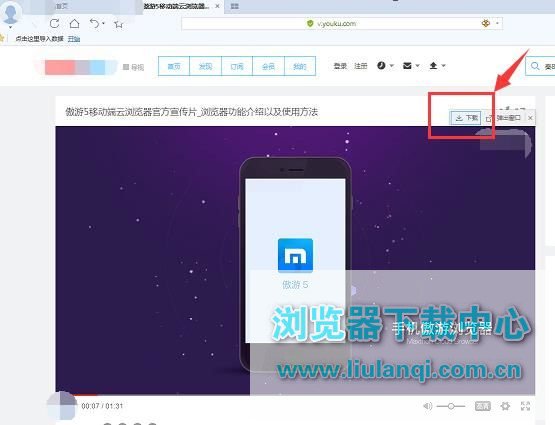Open the new tab page grid tab
Image resolution: width=555 pixels, height=425 pixels.
pos(234,6)
